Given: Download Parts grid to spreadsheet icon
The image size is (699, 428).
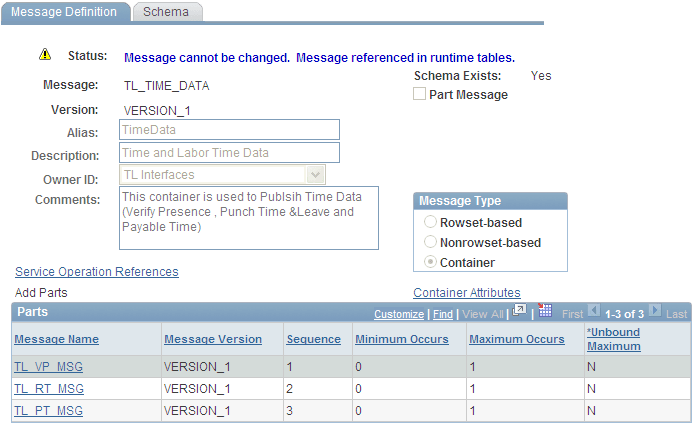Looking at the screenshot, I should coord(545,310).
